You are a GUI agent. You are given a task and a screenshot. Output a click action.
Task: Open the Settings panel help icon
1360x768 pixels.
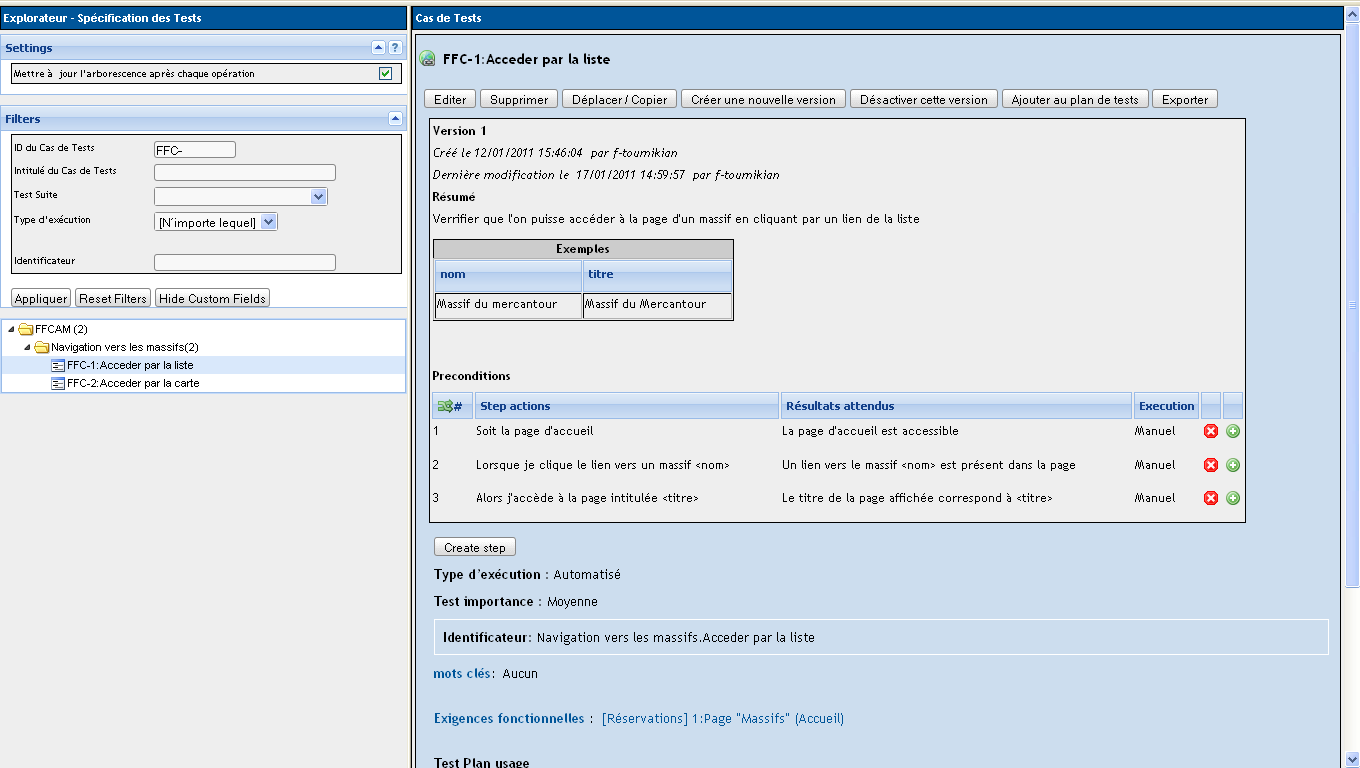point(395,47)
